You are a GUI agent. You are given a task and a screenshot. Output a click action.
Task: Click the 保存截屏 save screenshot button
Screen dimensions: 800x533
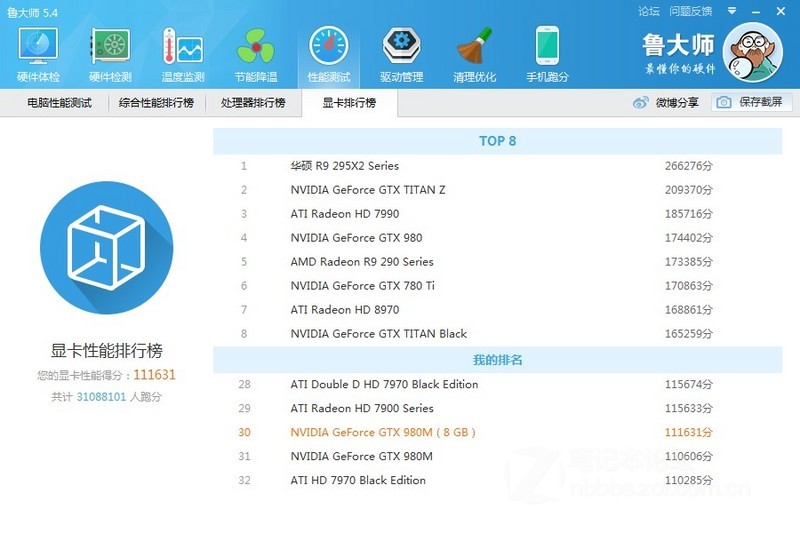pyautogui.click(x=752, y=103)
